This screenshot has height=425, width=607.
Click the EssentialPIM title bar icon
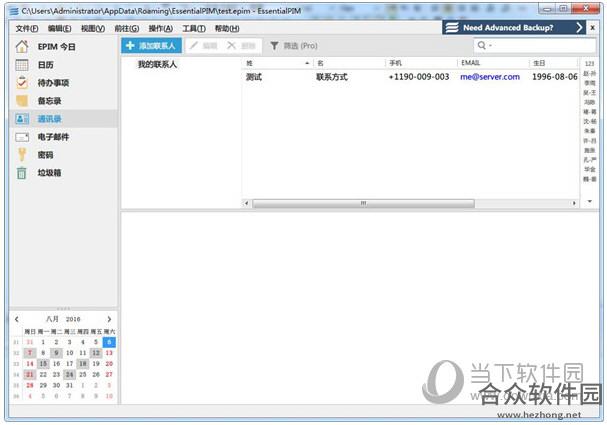click(x=14, y=11)
